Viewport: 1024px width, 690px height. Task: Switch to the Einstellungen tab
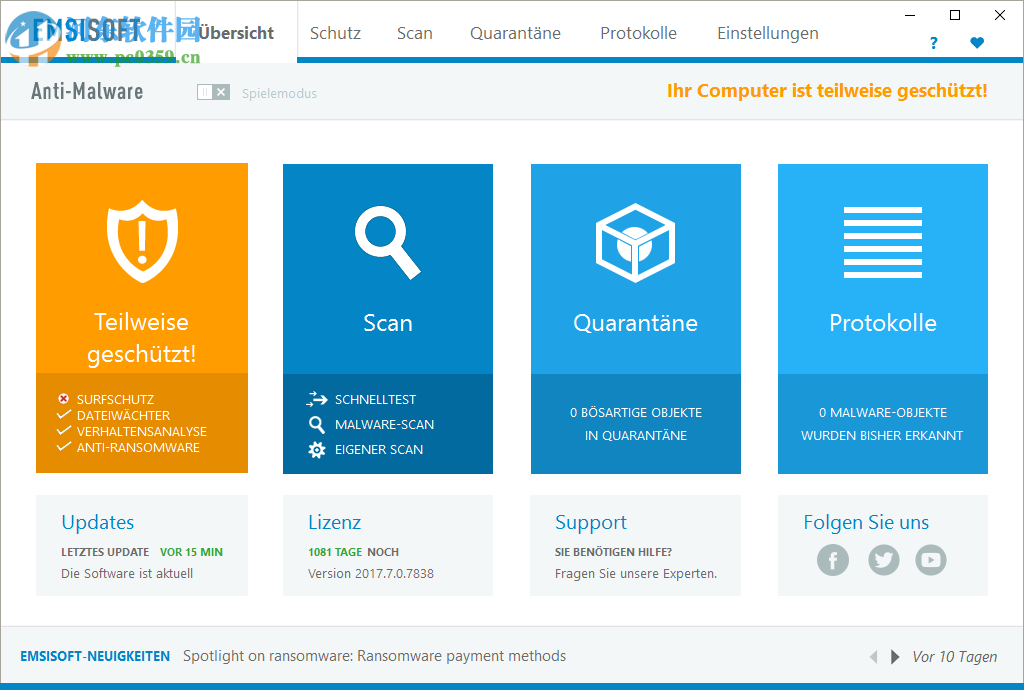pos(767,33)
